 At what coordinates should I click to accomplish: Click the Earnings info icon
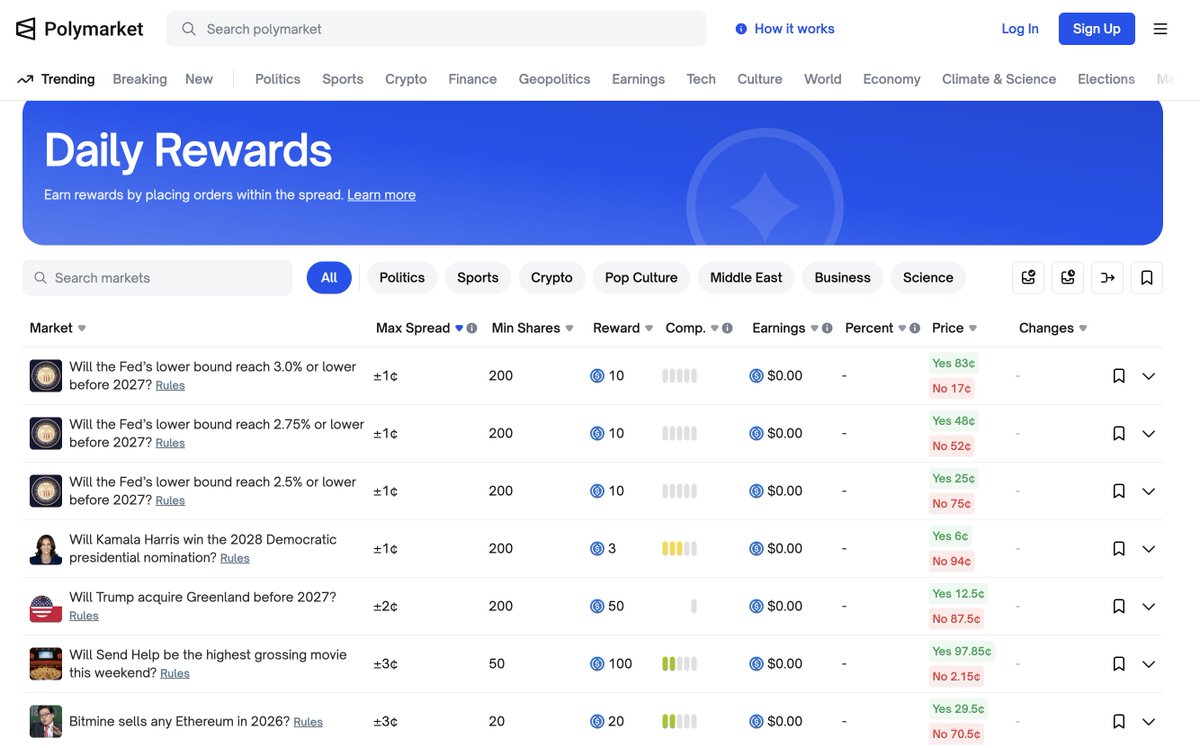[x=827, y=328]
